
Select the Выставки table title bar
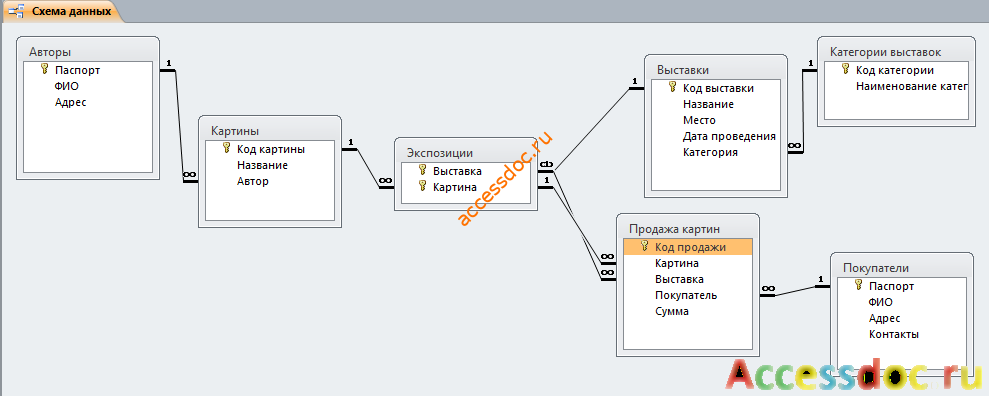click(x=716, y=69)
